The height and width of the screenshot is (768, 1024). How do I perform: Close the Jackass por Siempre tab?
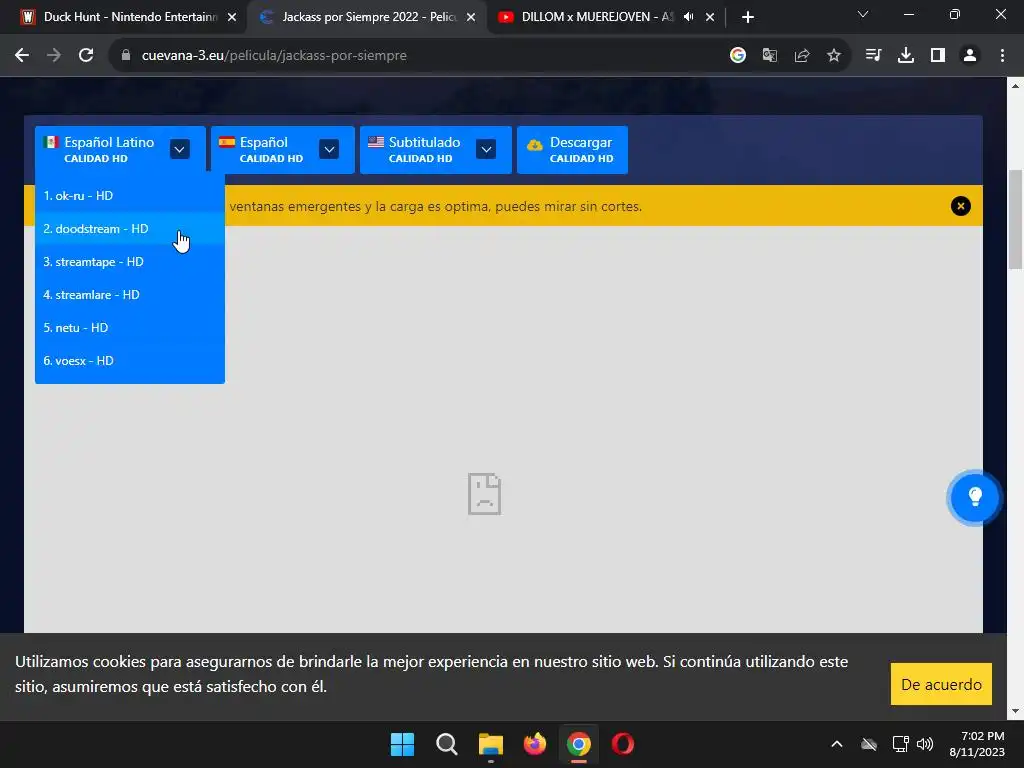471,17
